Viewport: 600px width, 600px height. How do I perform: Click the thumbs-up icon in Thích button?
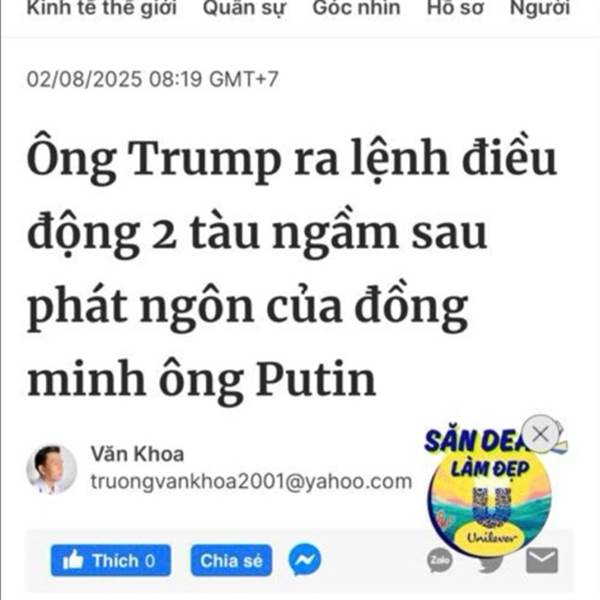click(73, 559)
